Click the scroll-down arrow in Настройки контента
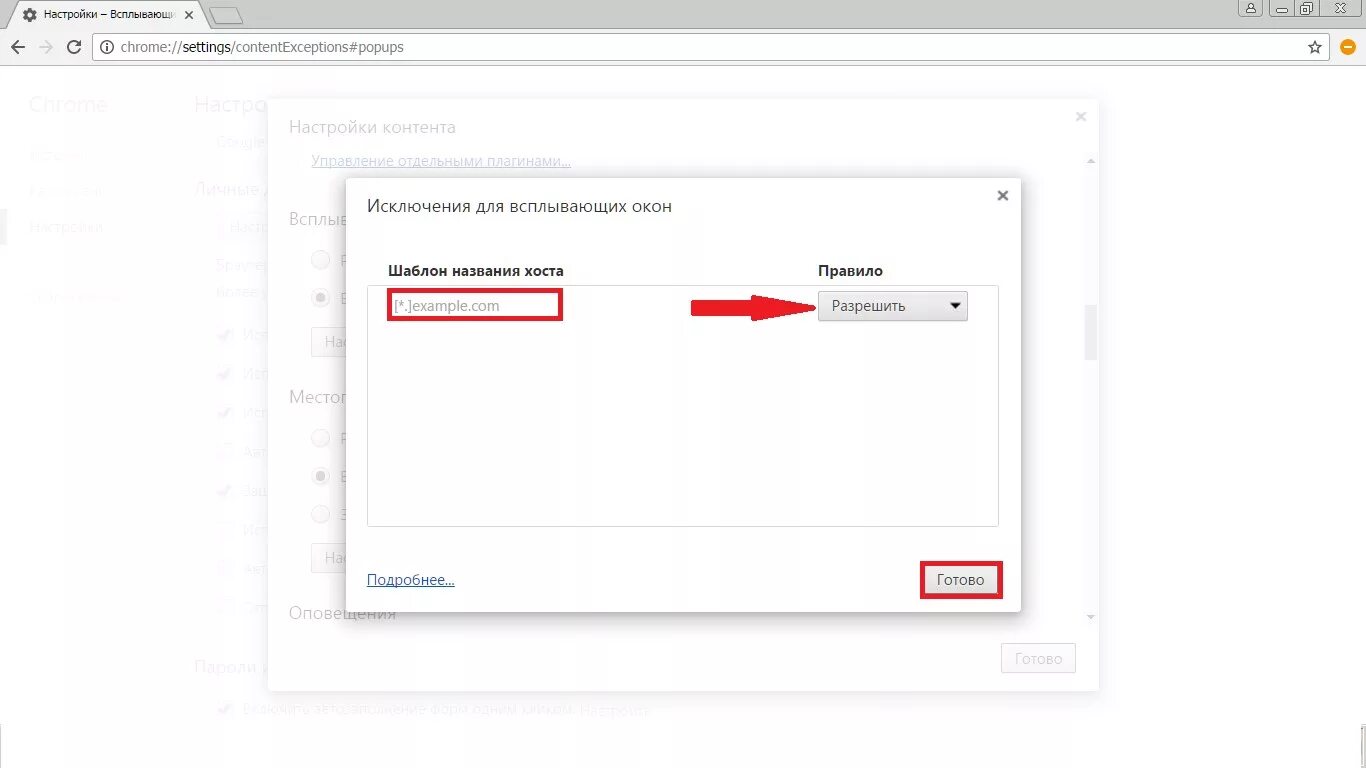 tap(1091, 617)
